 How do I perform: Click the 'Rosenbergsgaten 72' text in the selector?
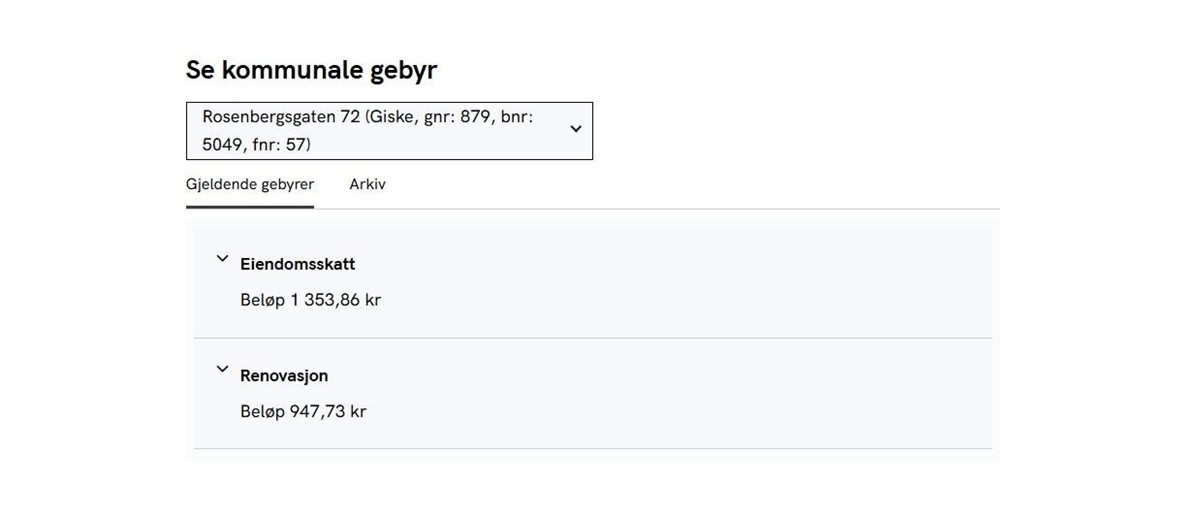click(x=281, y=117)
